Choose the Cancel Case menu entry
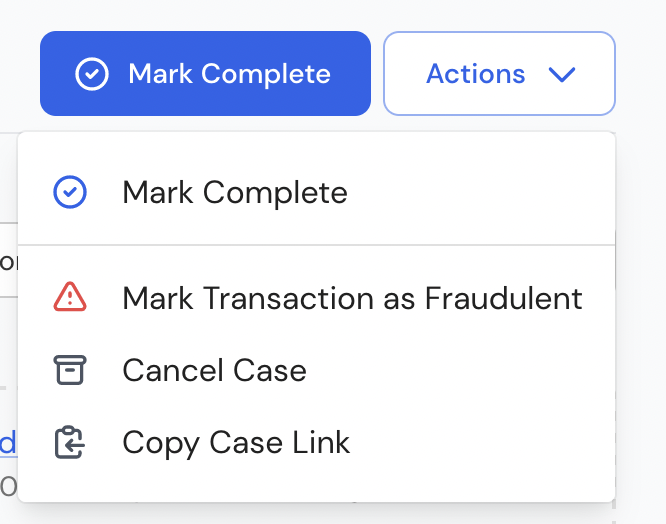This screenshot has height=524, width=666. point(316,370)
